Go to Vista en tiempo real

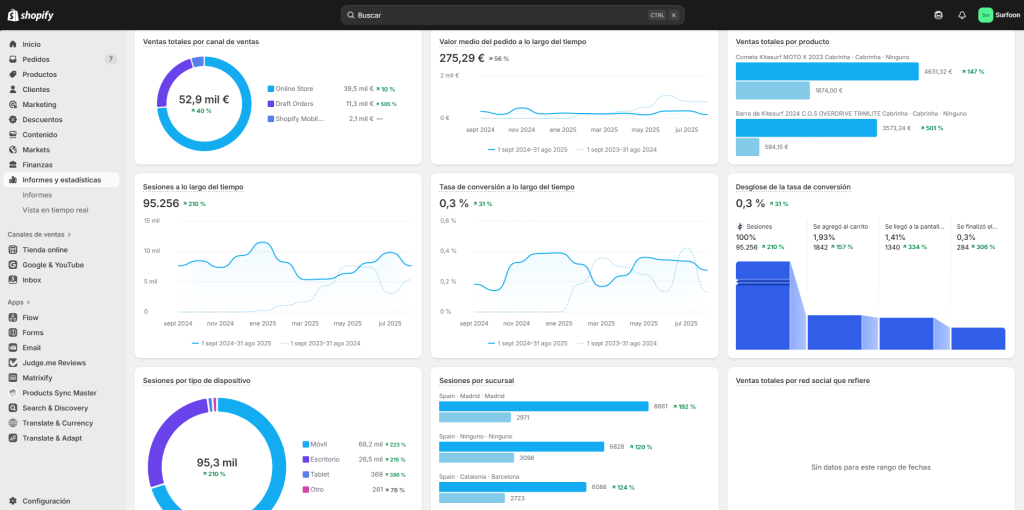[55, 210]
